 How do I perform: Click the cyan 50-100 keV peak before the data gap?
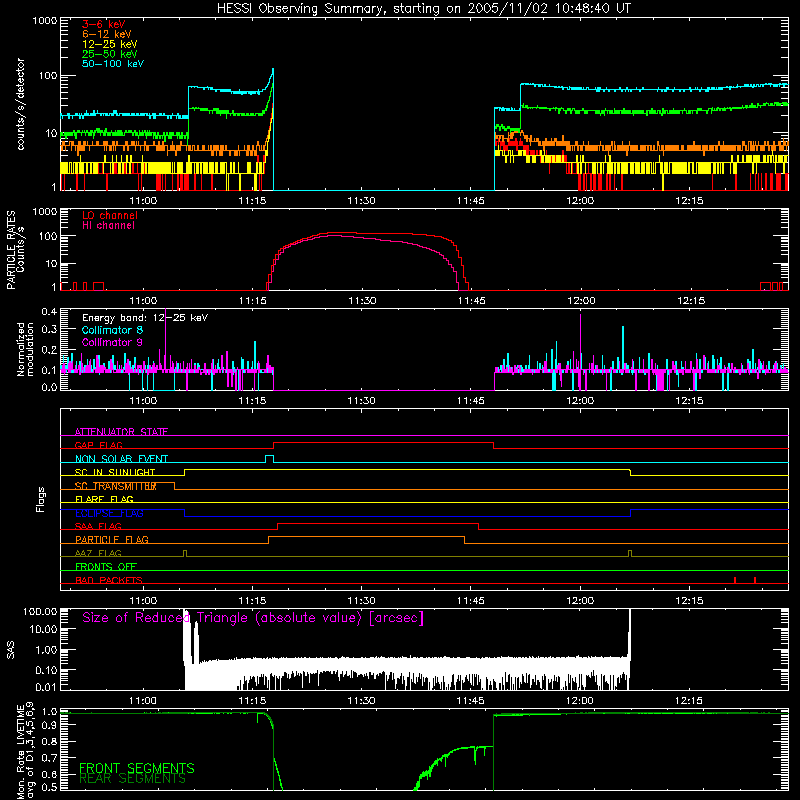pos(273,69)
